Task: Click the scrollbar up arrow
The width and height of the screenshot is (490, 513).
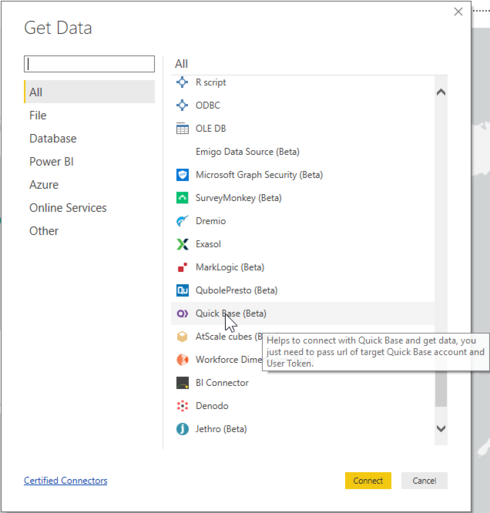Action: click(441, 92)
